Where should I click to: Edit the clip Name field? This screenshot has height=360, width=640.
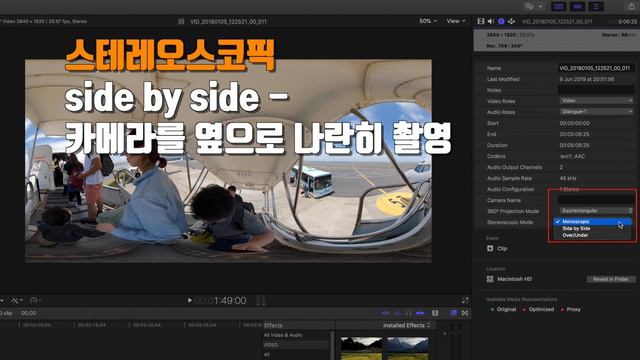[596, 68]
